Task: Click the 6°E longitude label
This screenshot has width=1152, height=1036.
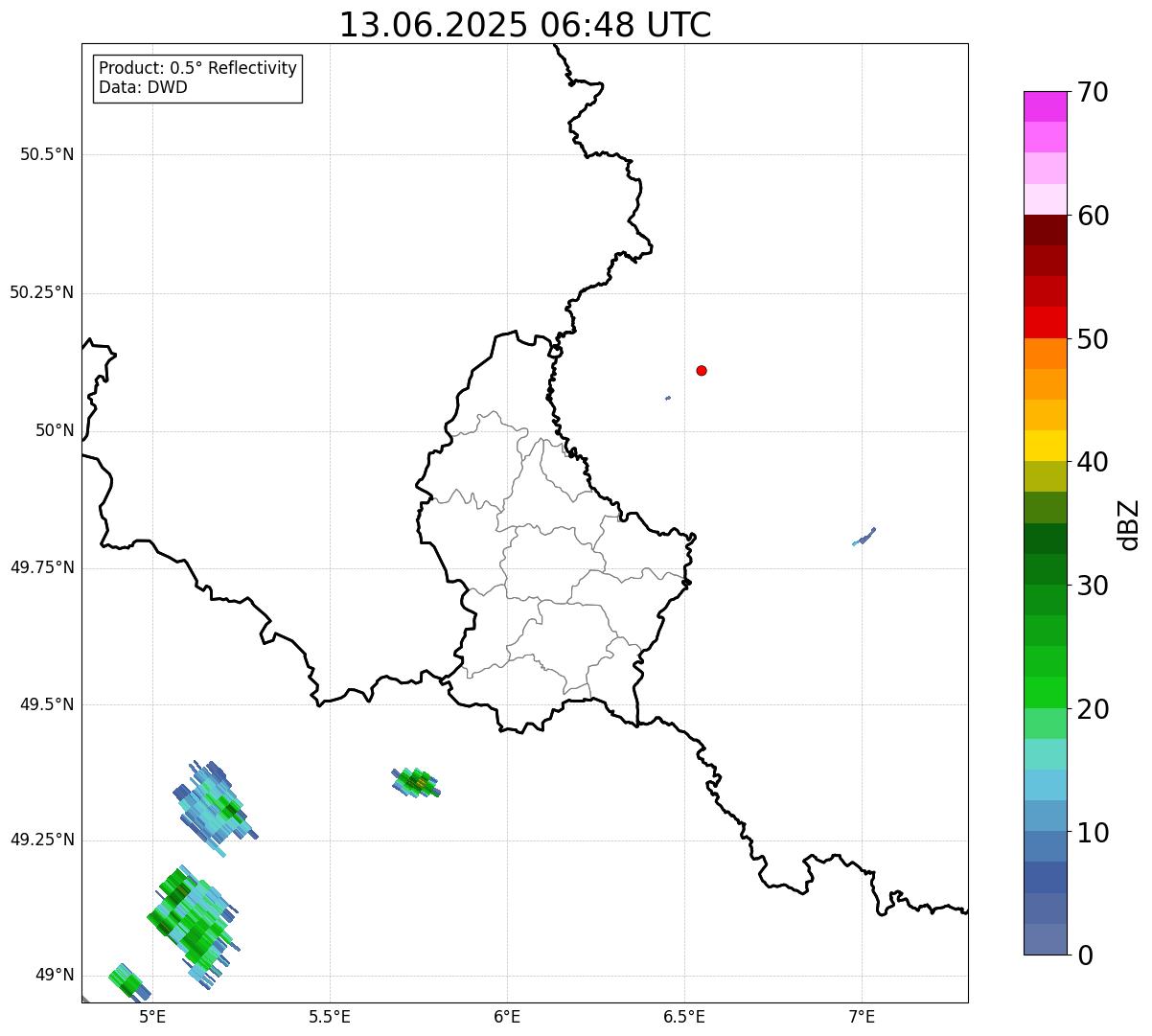Action: 507,1017
